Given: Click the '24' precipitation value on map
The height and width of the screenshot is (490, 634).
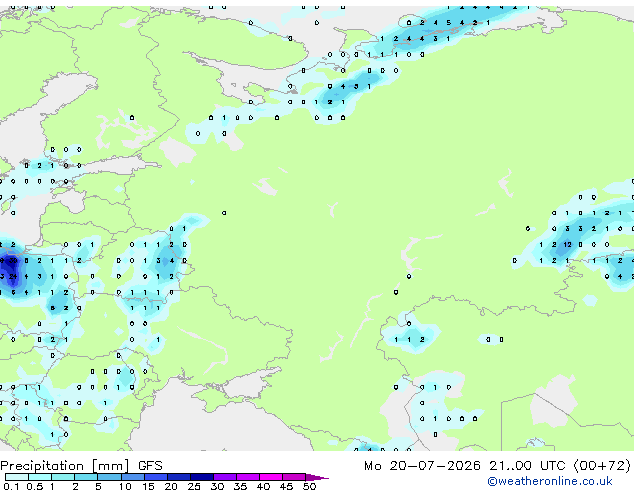Looking at the screenshot, I should [13, 277].
